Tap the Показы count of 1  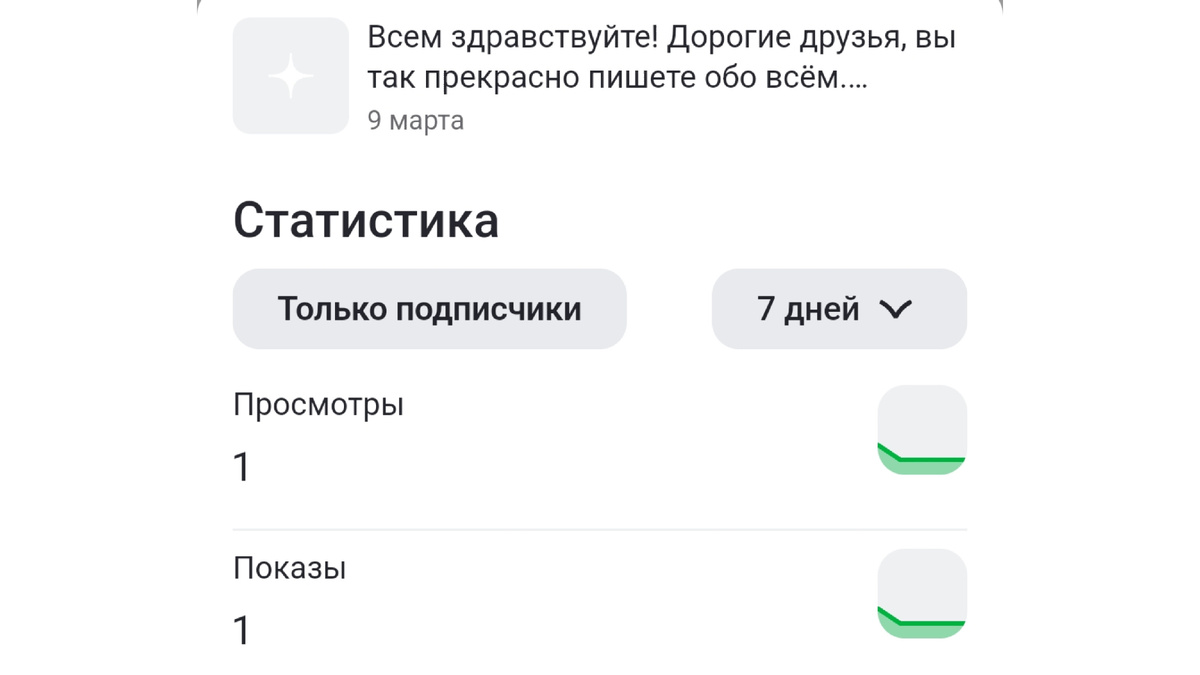241,631
